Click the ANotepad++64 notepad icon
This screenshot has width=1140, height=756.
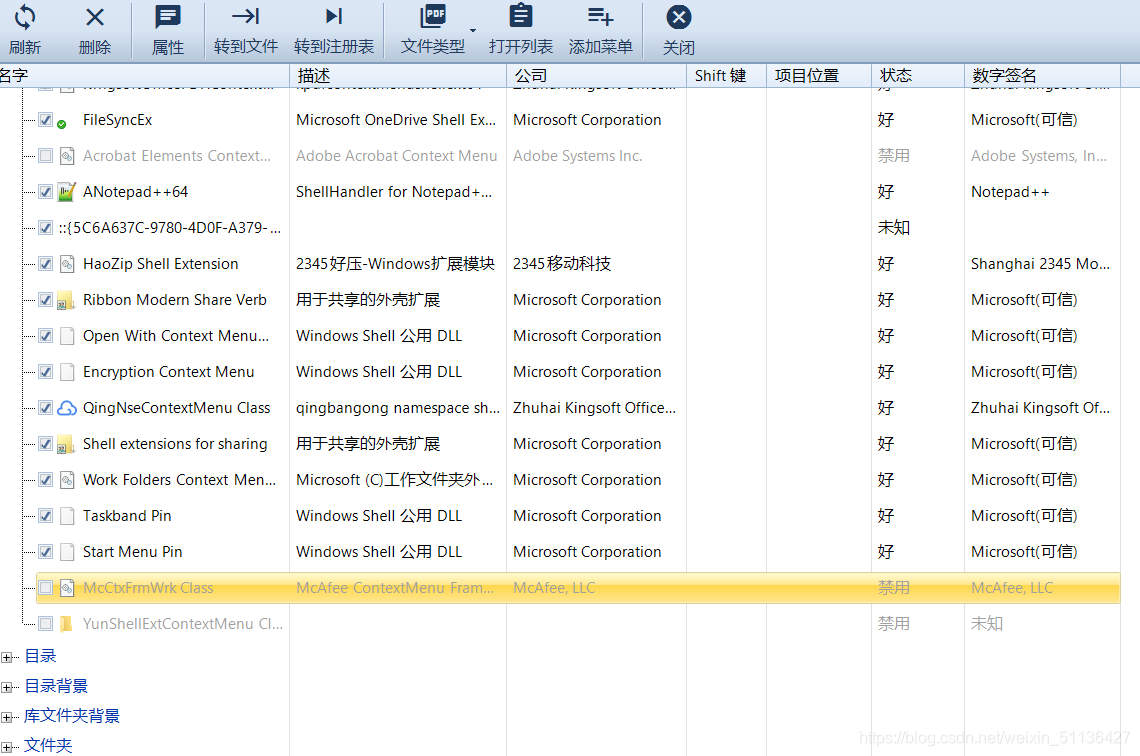coord(67,192)
